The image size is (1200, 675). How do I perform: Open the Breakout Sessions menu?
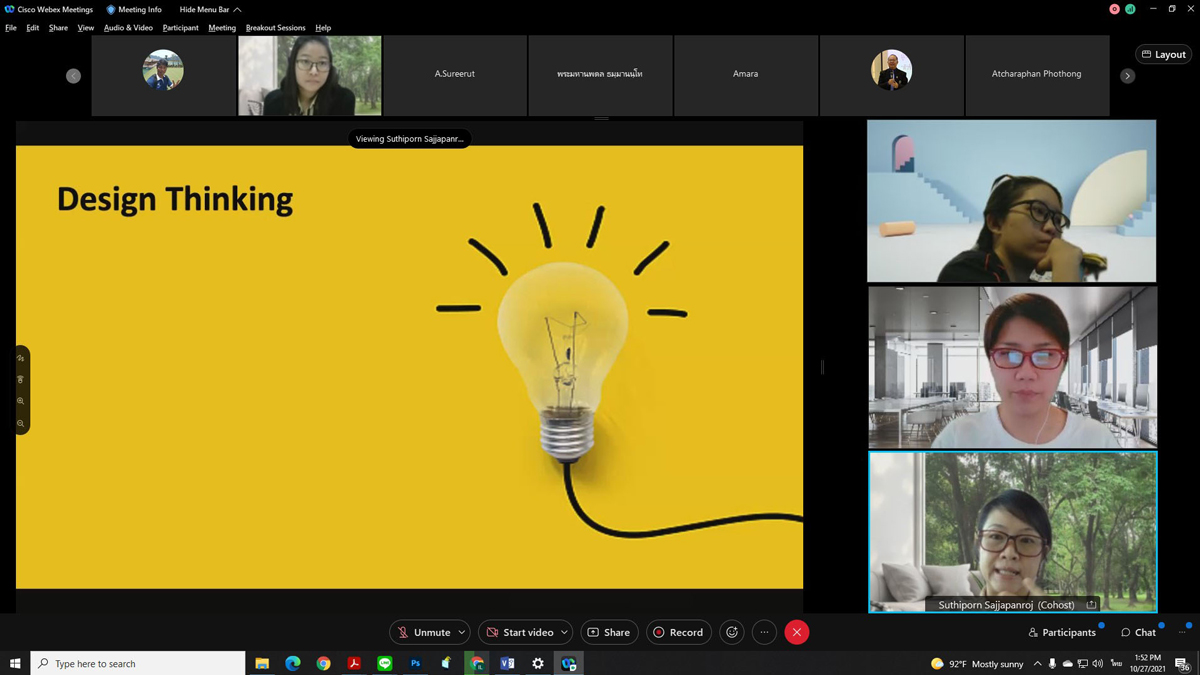[275, 28]
